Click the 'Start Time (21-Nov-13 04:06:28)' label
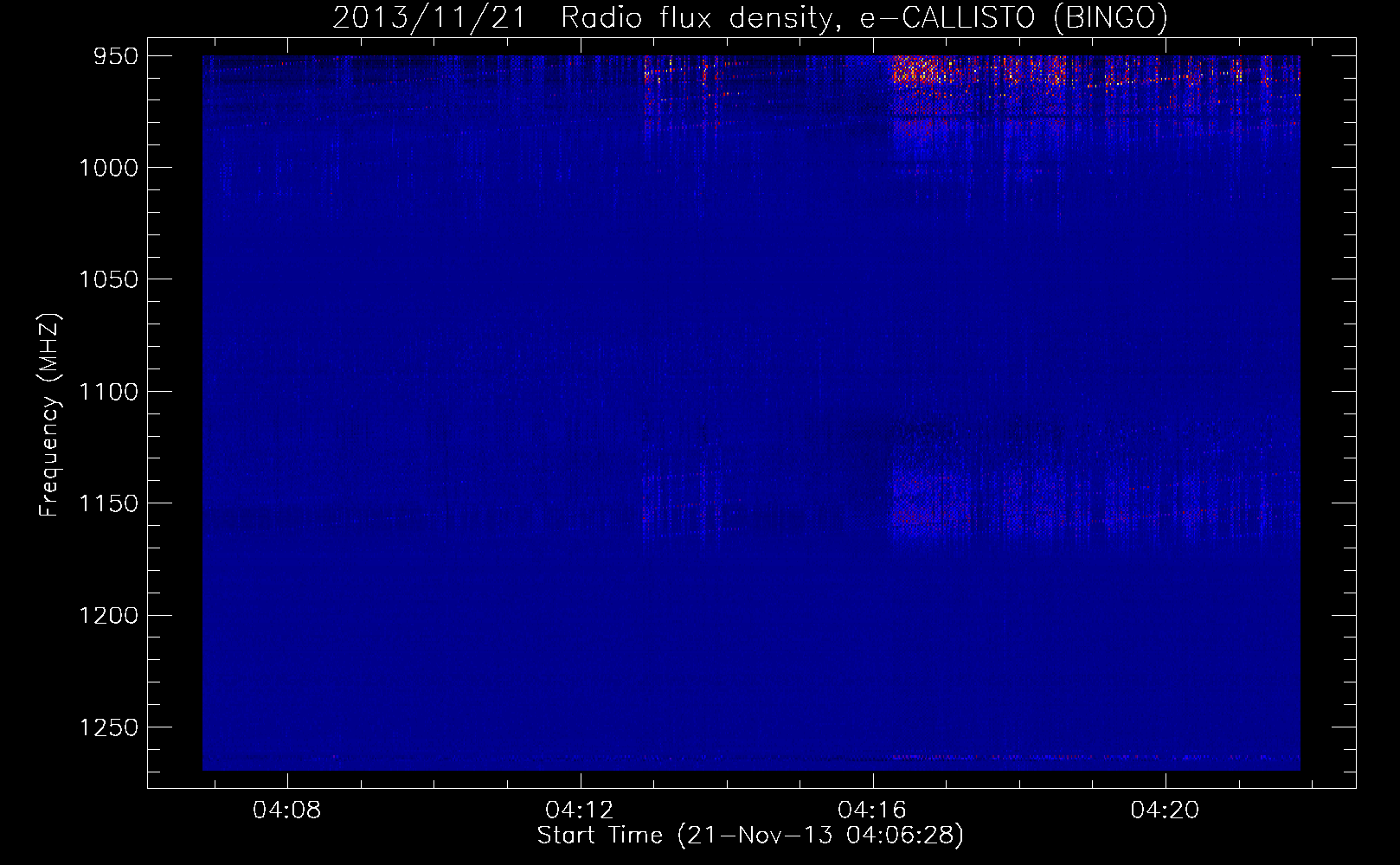Screen dimensions: 1400x865 [x=750, y=836]
